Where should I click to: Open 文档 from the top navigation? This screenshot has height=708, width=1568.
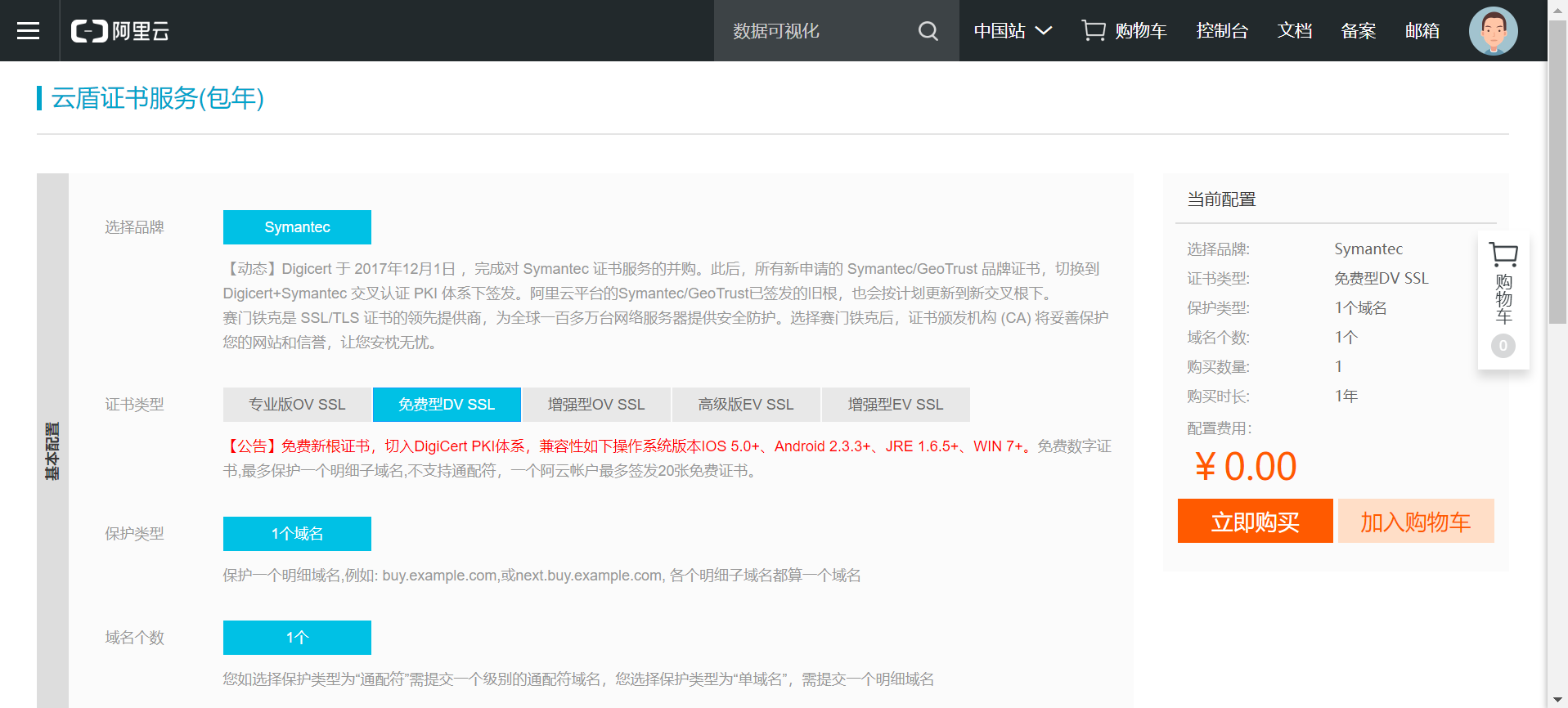1295,31
